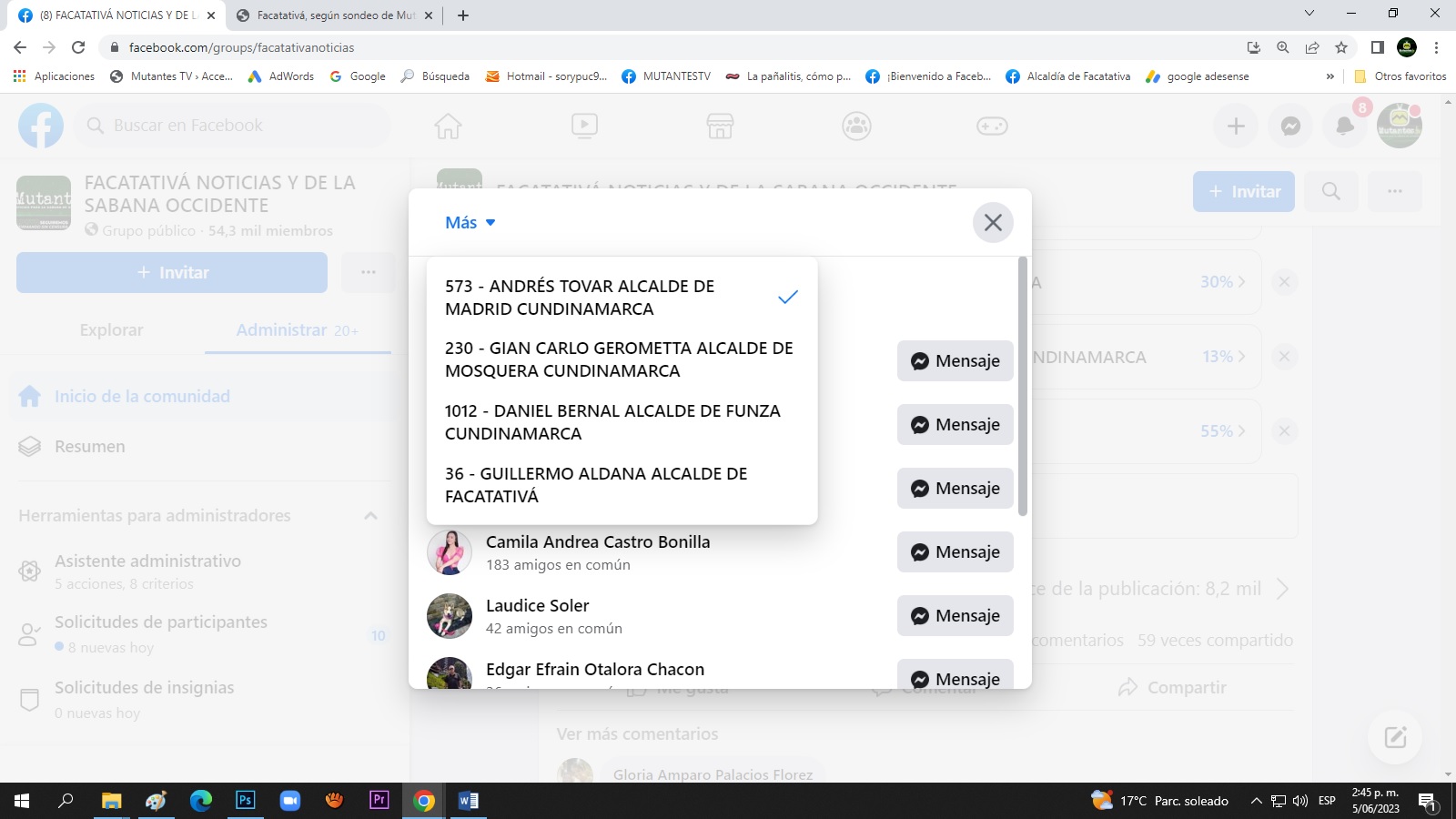Open the Marketplace icon
The width and height of the screenshot is (1456, 819).
pos(720,126)
